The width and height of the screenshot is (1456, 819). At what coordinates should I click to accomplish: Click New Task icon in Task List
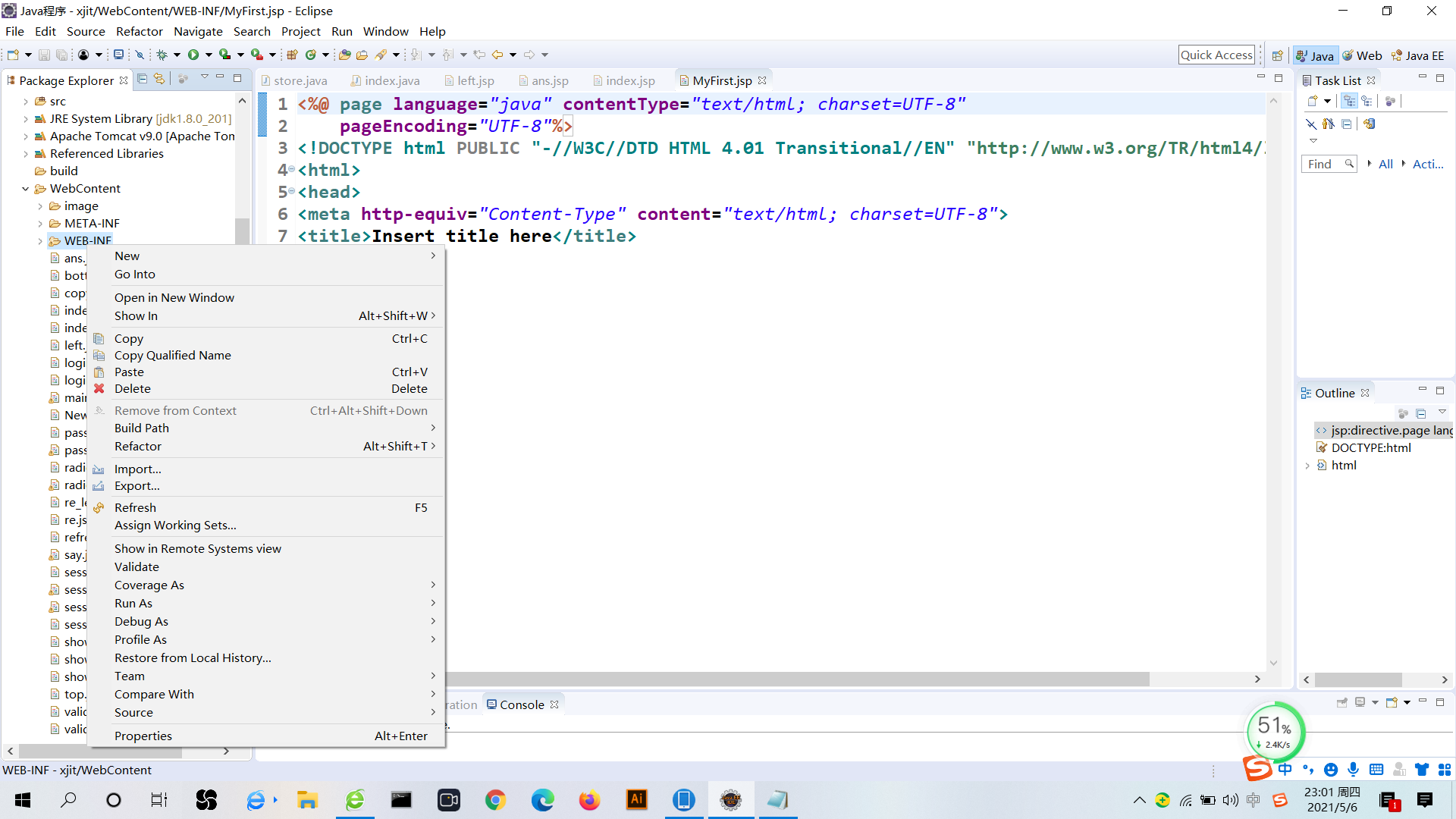pyautogui.click(x=1313, y=101)
